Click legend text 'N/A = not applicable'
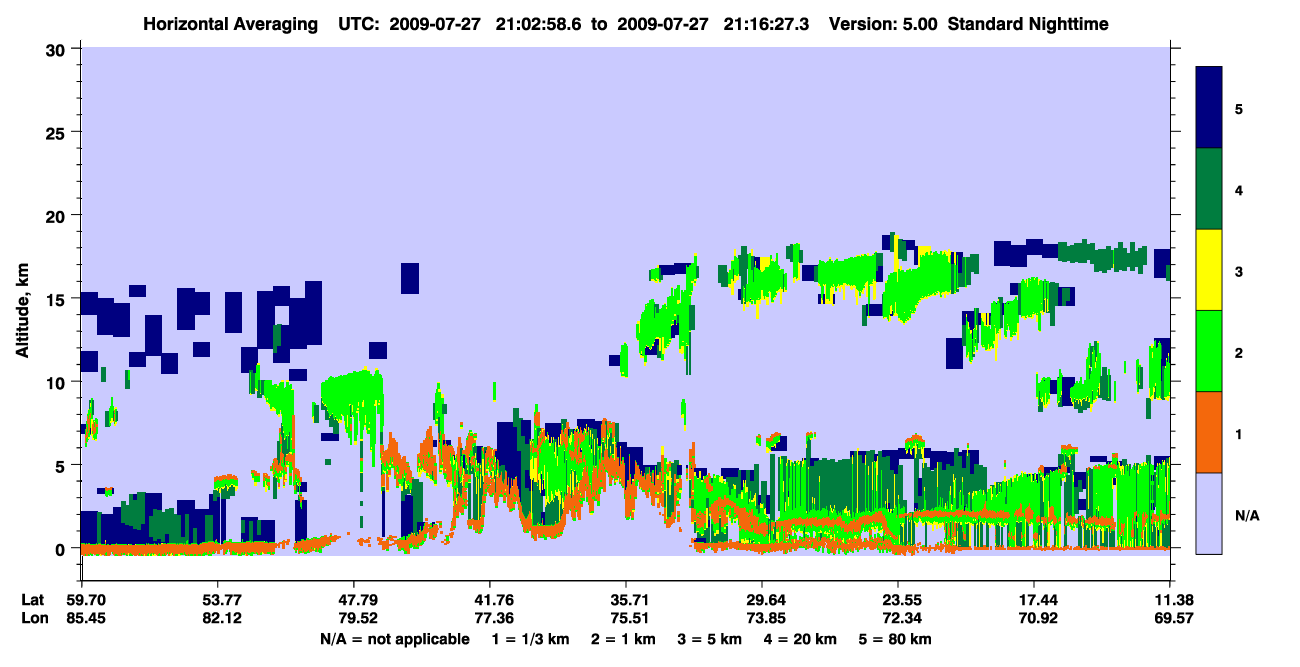The image size is (1300, 667). click(x=394, y=639)
